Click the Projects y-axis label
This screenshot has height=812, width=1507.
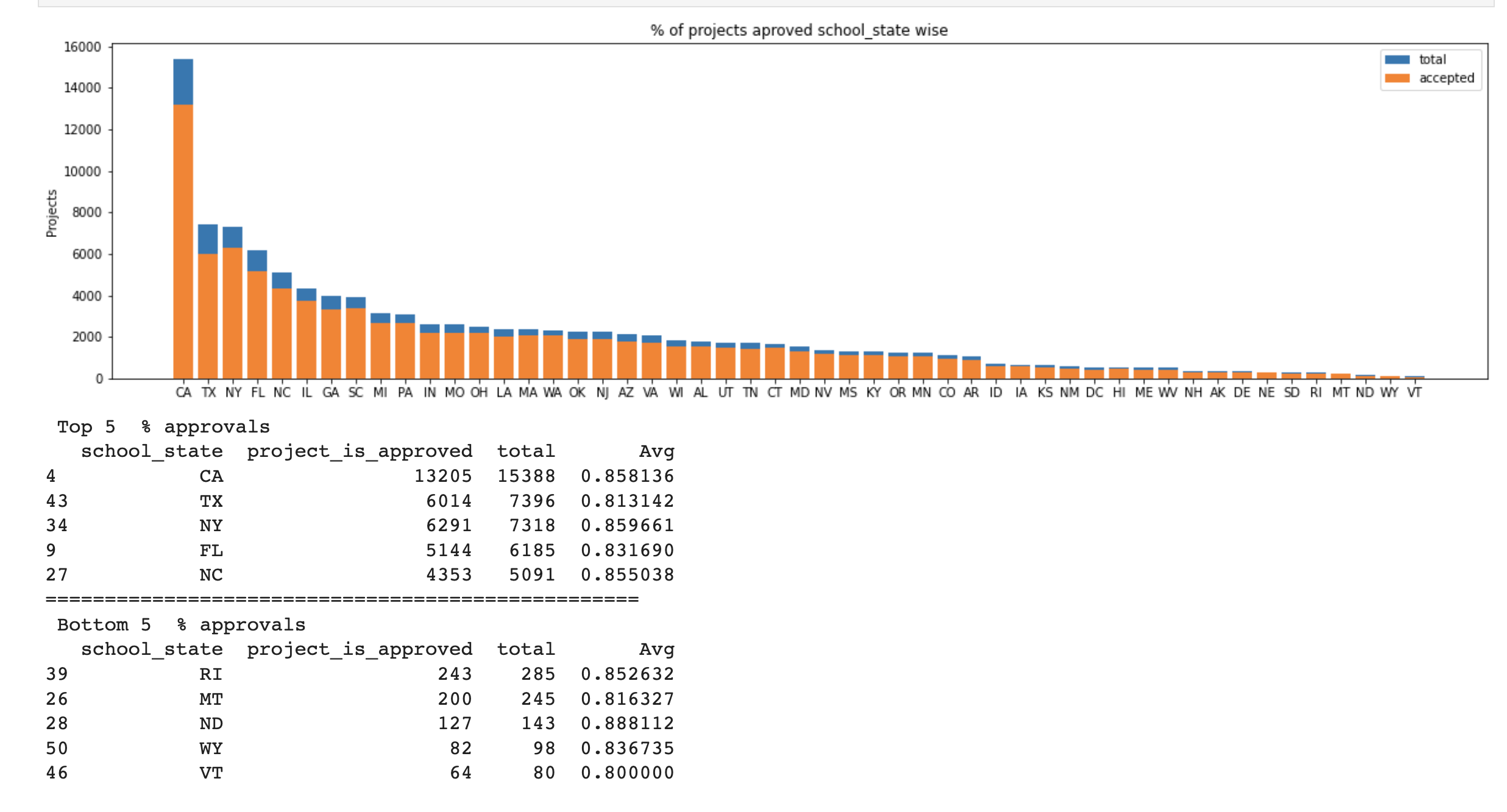pos(52,213)
